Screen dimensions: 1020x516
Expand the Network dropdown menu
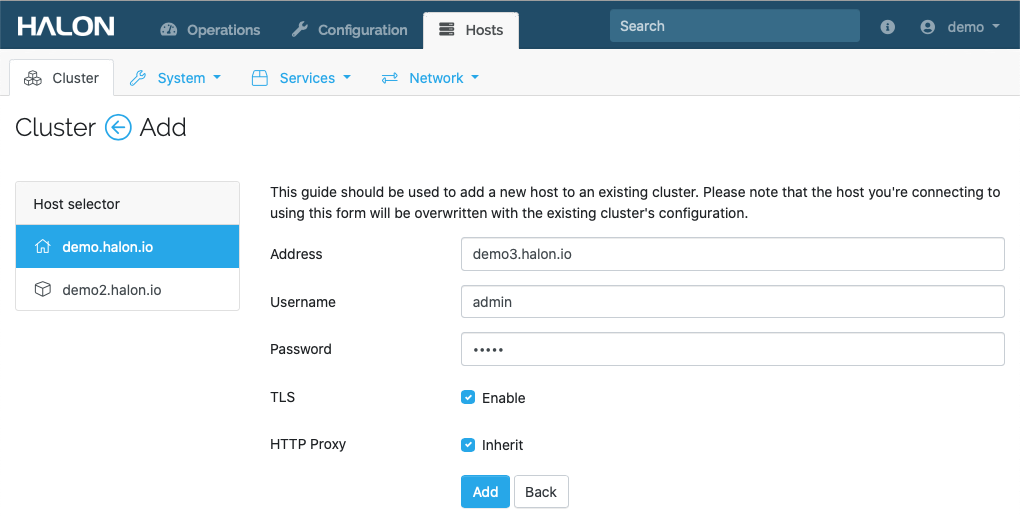[x=431, y=78]
